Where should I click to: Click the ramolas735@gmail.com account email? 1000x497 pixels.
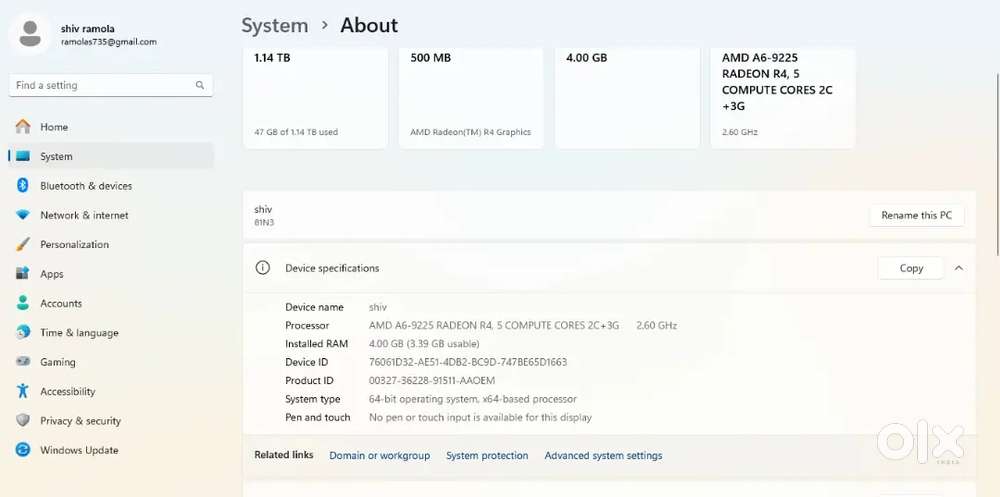pos(108,42)
